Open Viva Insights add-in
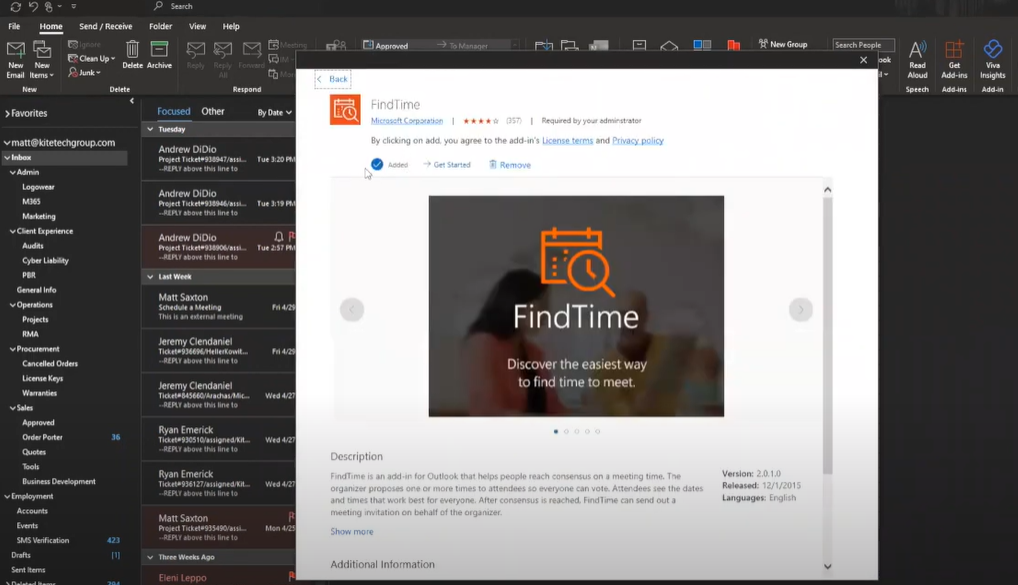Image resolution: width=1018 pixels, height=585 pixels. (993, 59)
